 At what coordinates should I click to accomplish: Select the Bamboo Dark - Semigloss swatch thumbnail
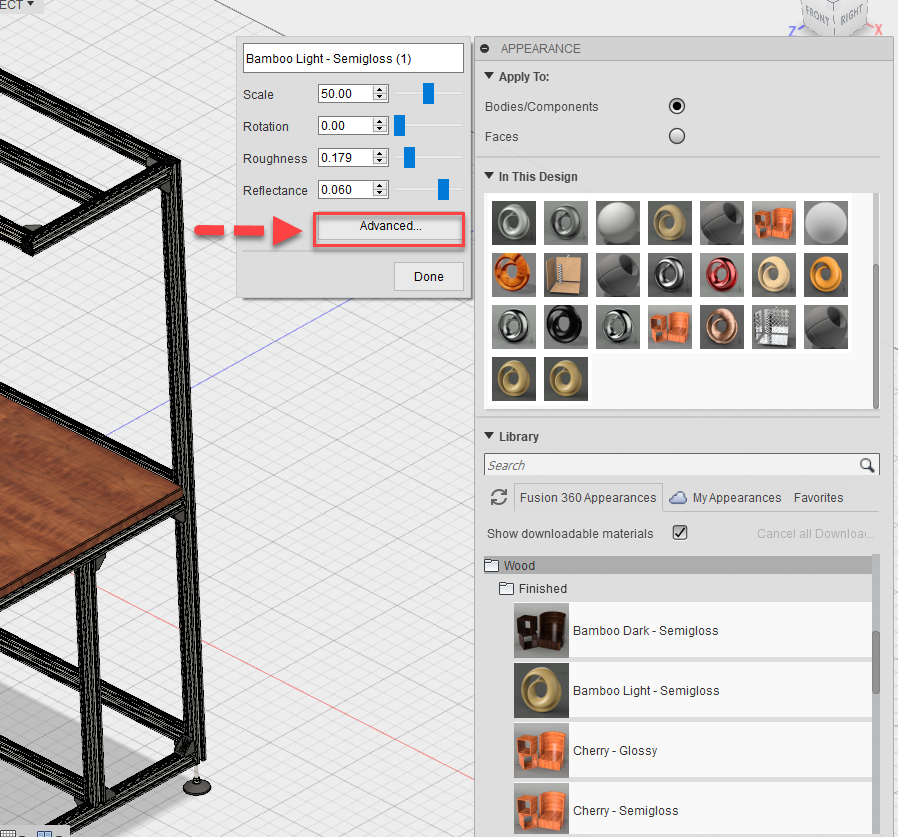coord(541,630)
